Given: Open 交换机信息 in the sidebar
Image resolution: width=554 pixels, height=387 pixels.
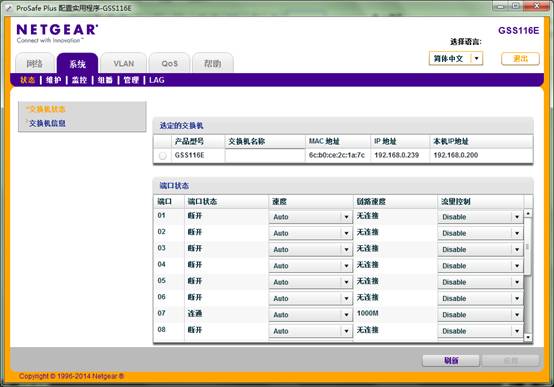Looking at the screenshot, I should click(47, 123).
